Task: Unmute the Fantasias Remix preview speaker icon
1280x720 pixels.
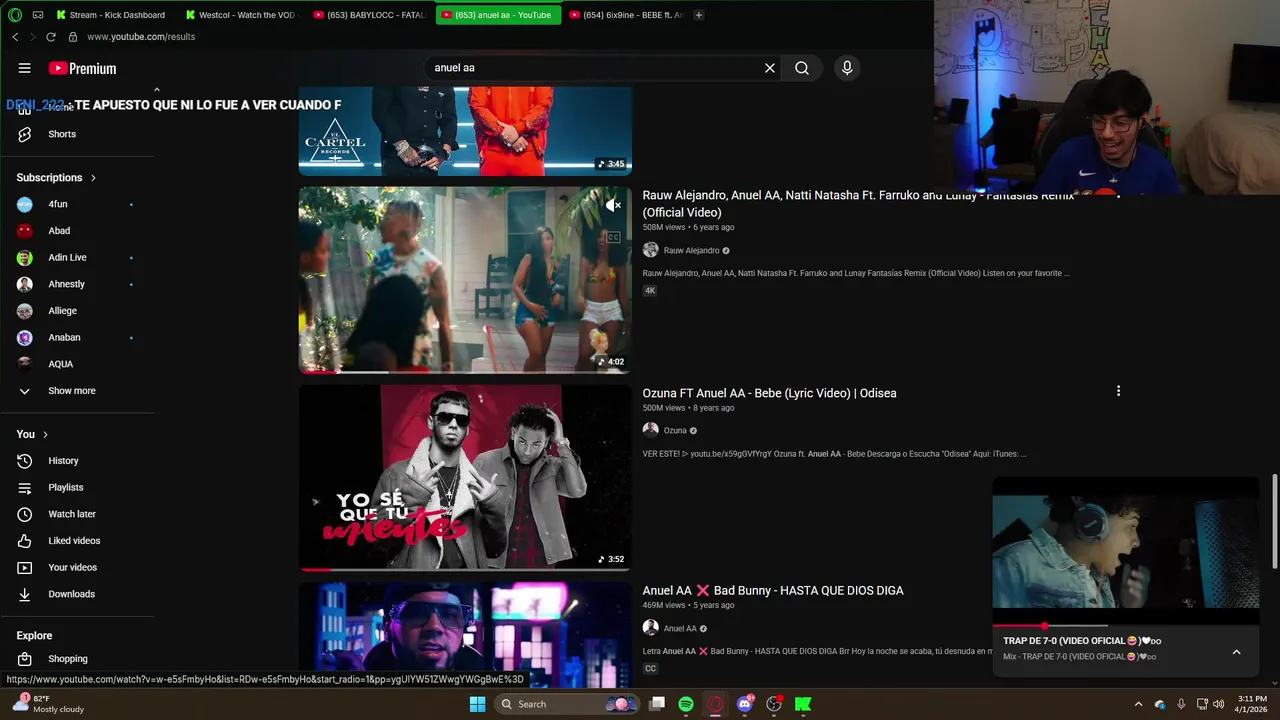Action: [613, 205]
